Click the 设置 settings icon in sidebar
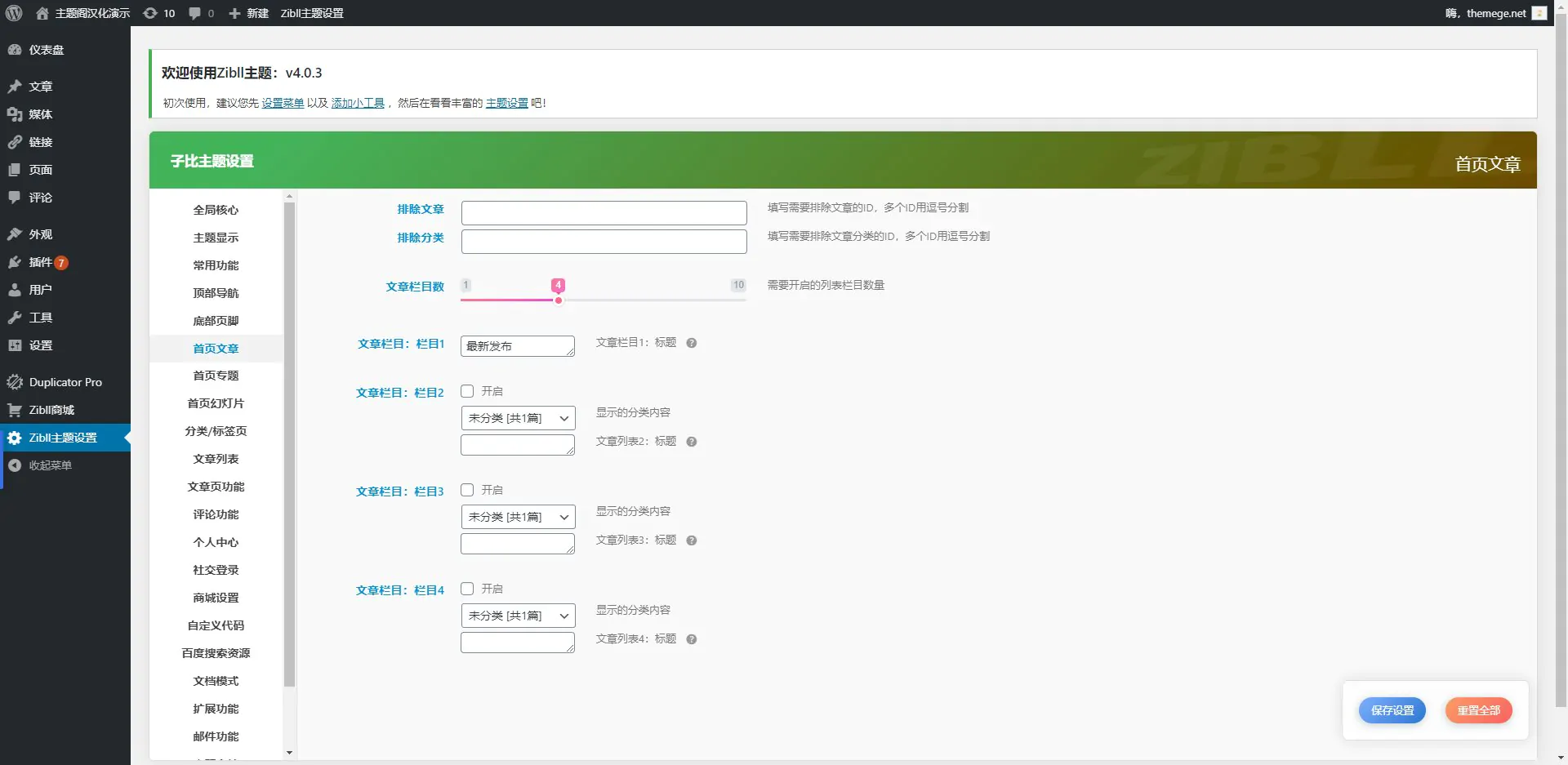This screenshot has height=765, width=1568. coord(15,345)
